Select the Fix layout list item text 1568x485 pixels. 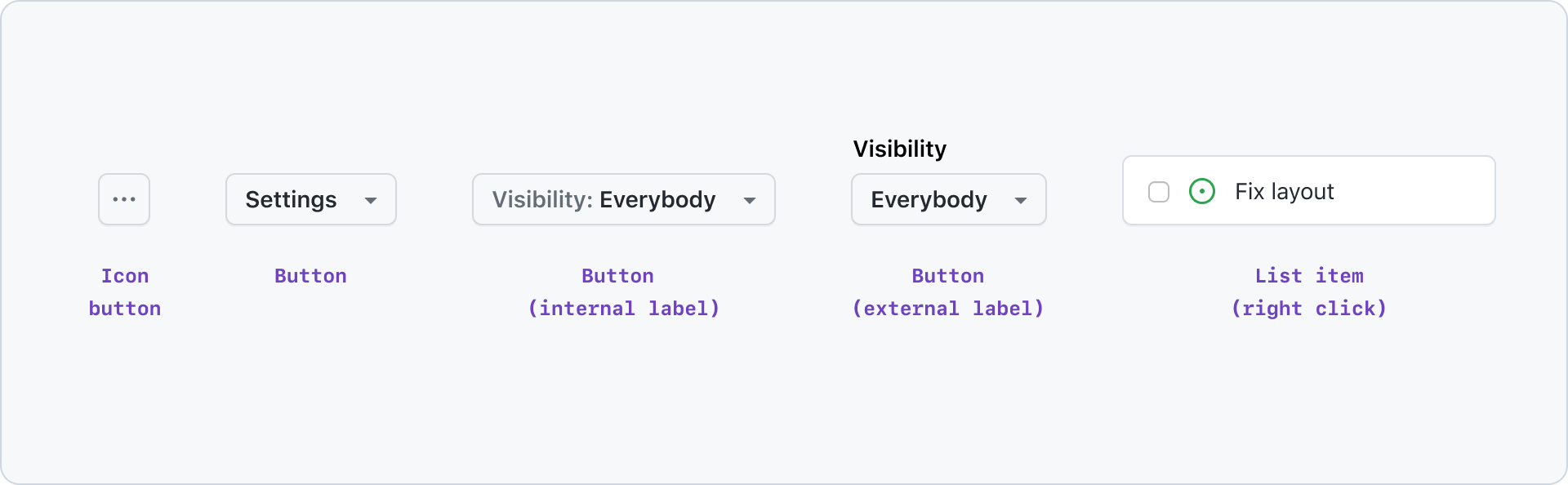point(1285,192)
